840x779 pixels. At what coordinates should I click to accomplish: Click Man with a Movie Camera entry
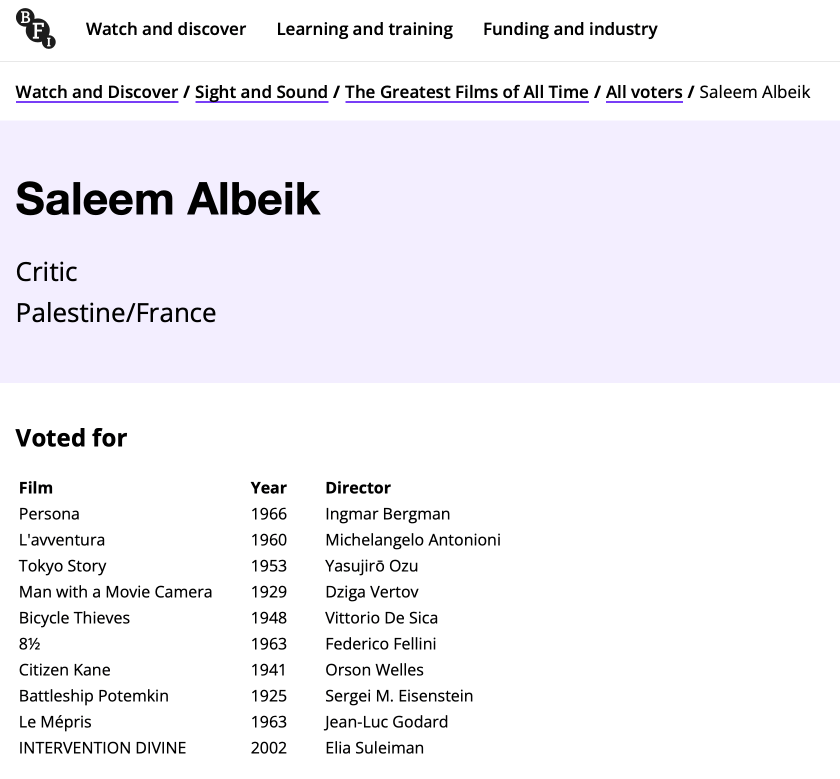coord(116,592)
